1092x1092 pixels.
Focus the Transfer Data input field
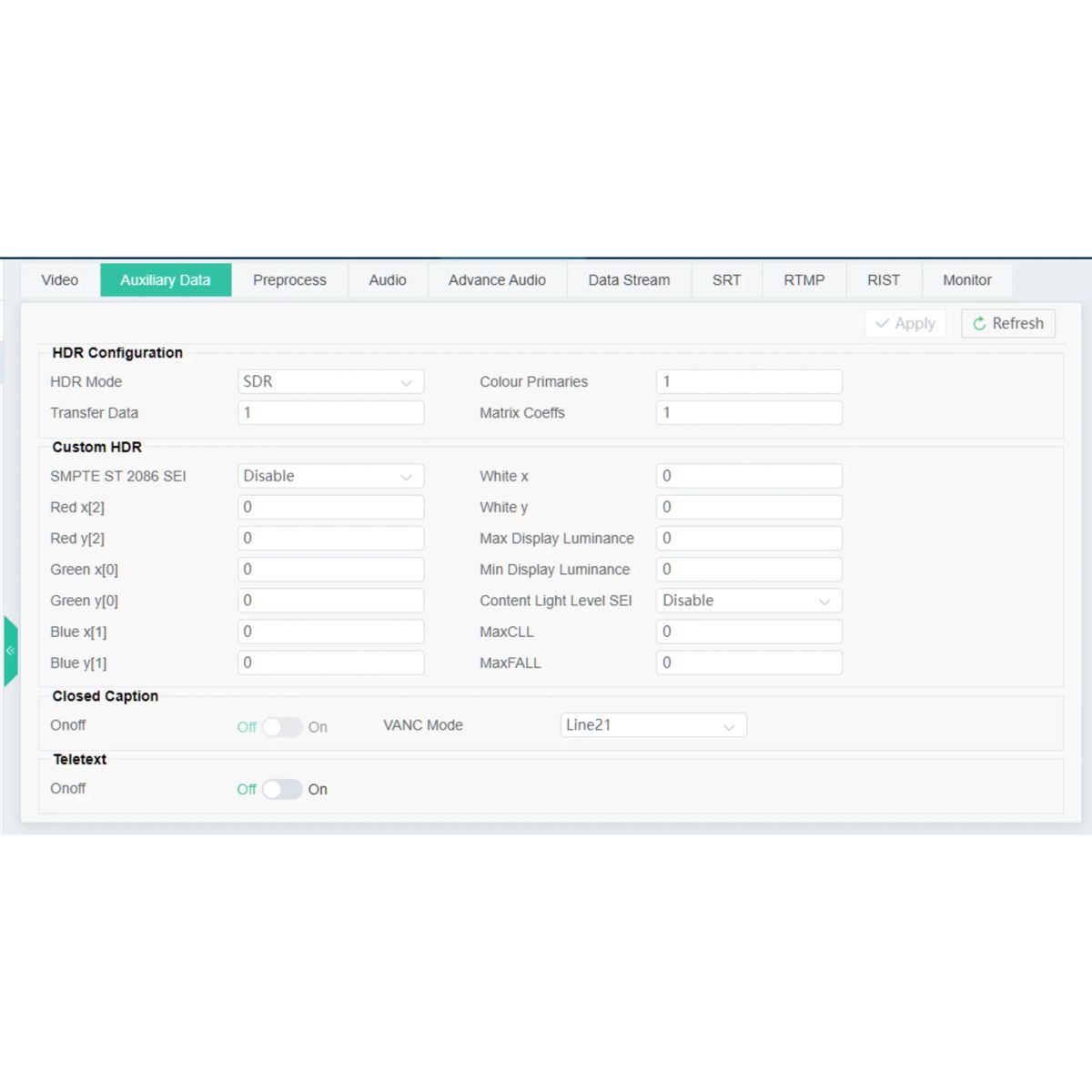(330, 413)
